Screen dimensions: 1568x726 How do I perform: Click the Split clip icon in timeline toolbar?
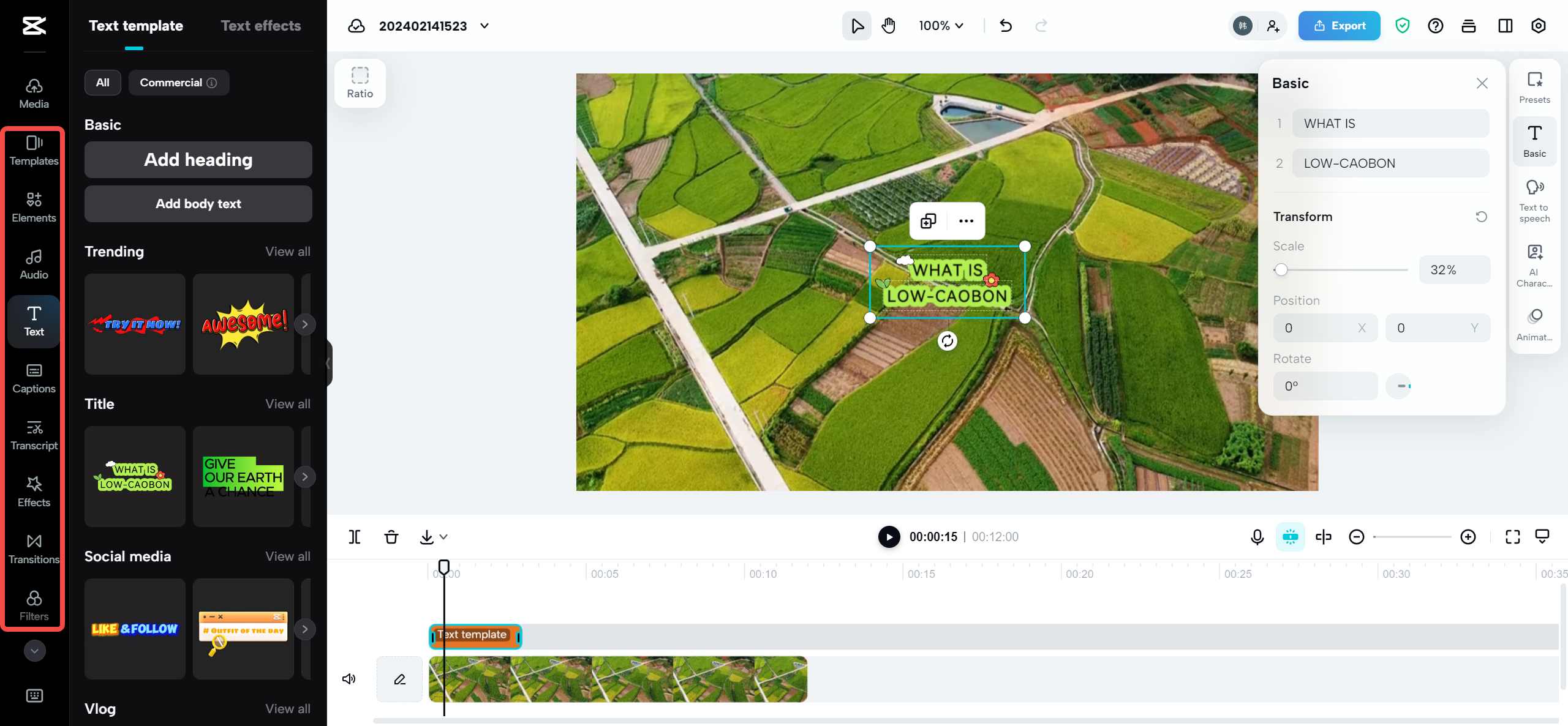tap(354, 537)
